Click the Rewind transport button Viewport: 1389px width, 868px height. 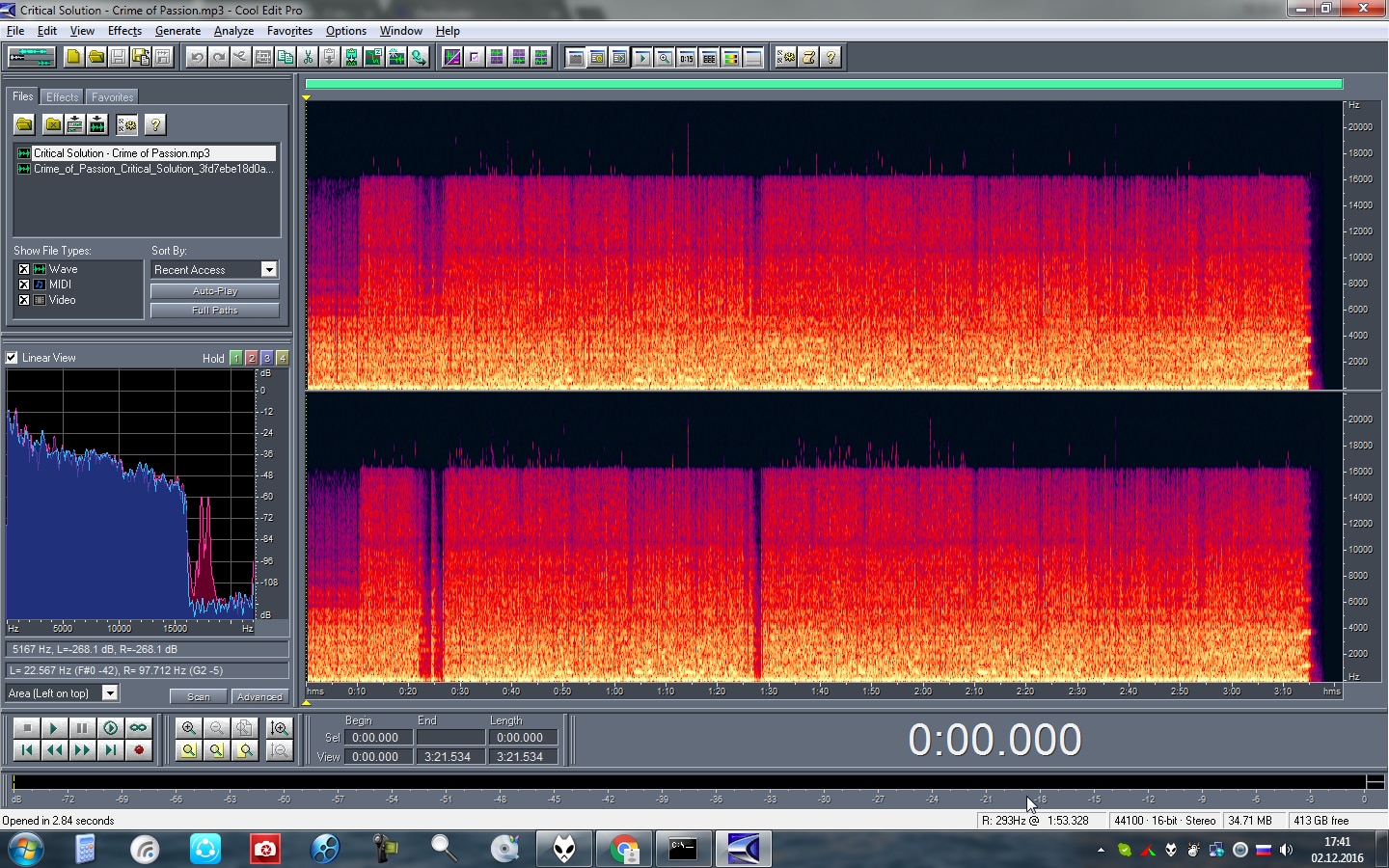(54, 750)
